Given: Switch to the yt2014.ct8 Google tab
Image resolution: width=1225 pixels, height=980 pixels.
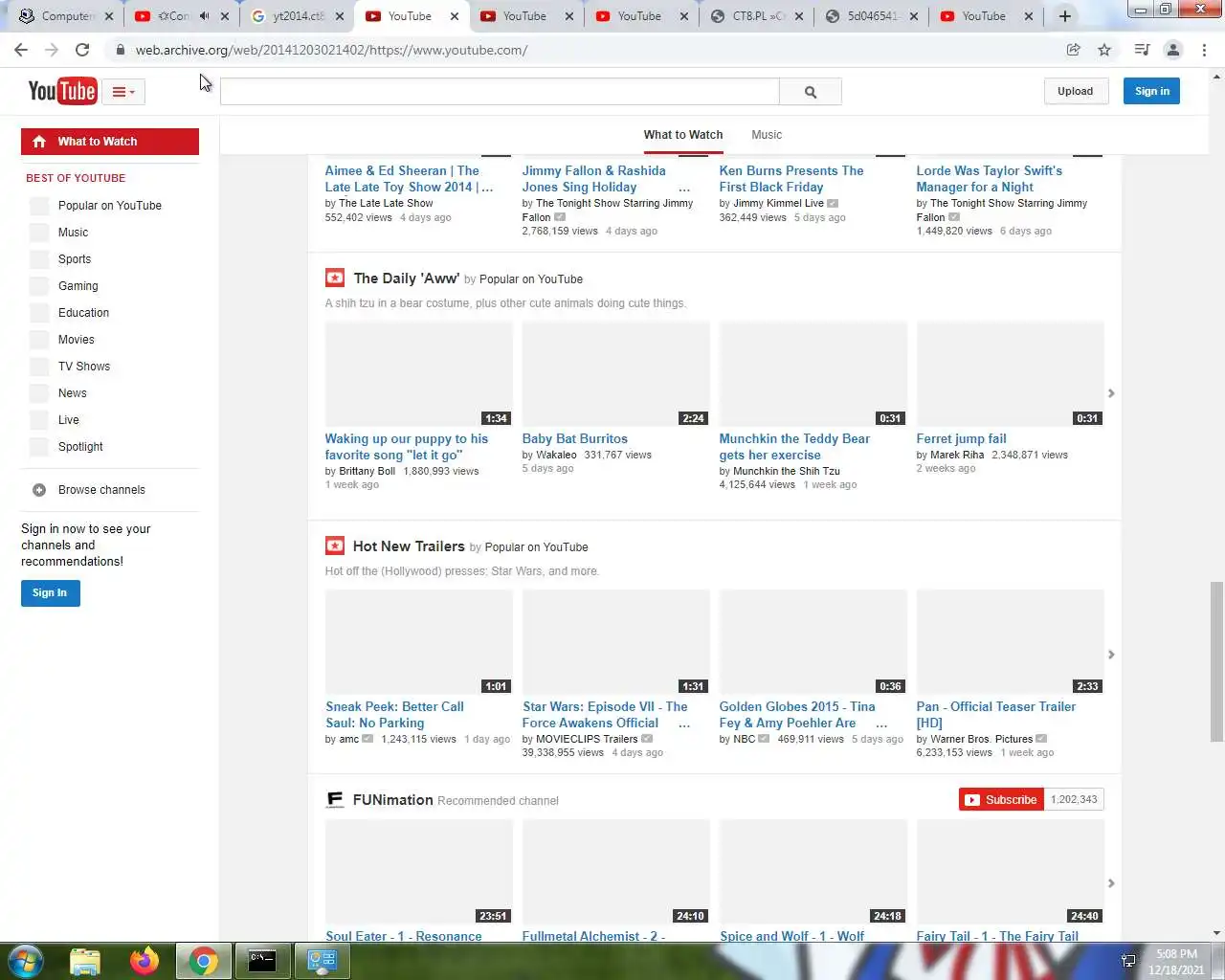Looking at the screenshot, I should coord(298,16).
